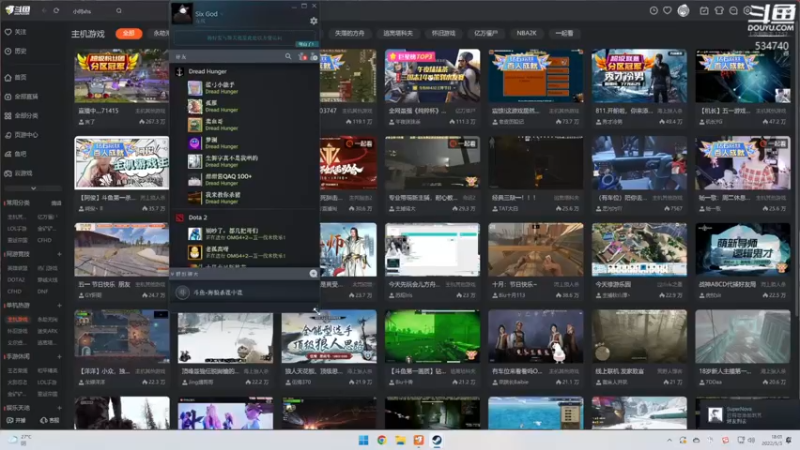Screen dimensions: 800x450
Task: Open messages chat bubble icon in header
Action: pyautogui.click(x=733, y=11)
